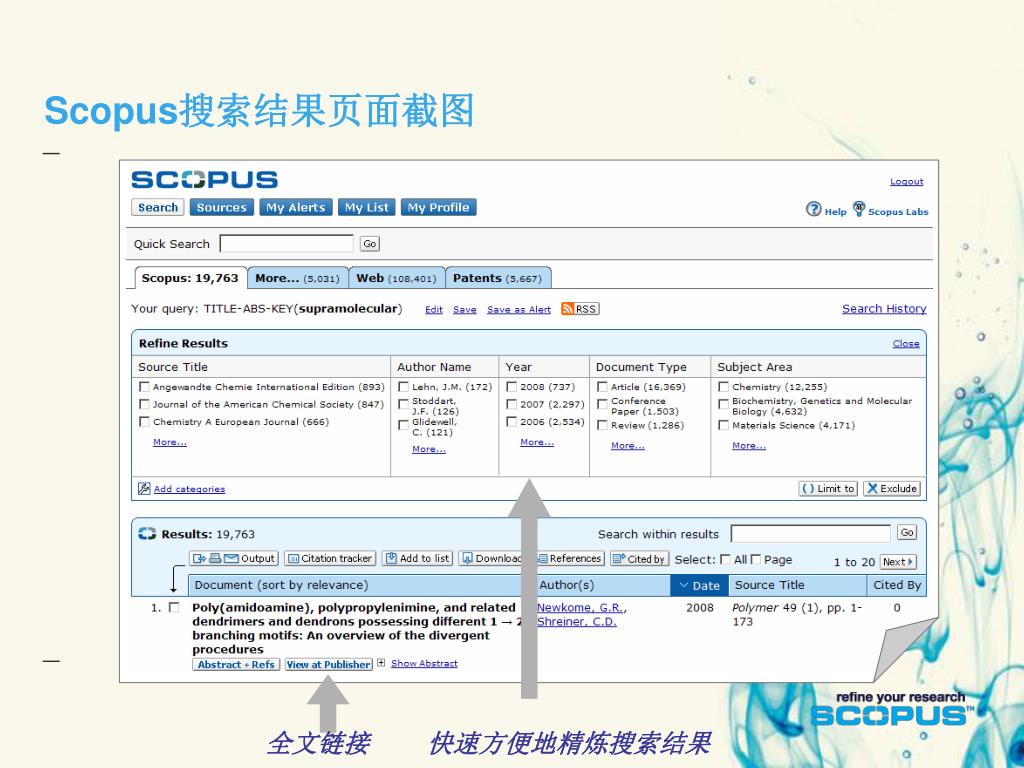
Task: Open author Newkome, G.R. link
Action: (581, 608)
